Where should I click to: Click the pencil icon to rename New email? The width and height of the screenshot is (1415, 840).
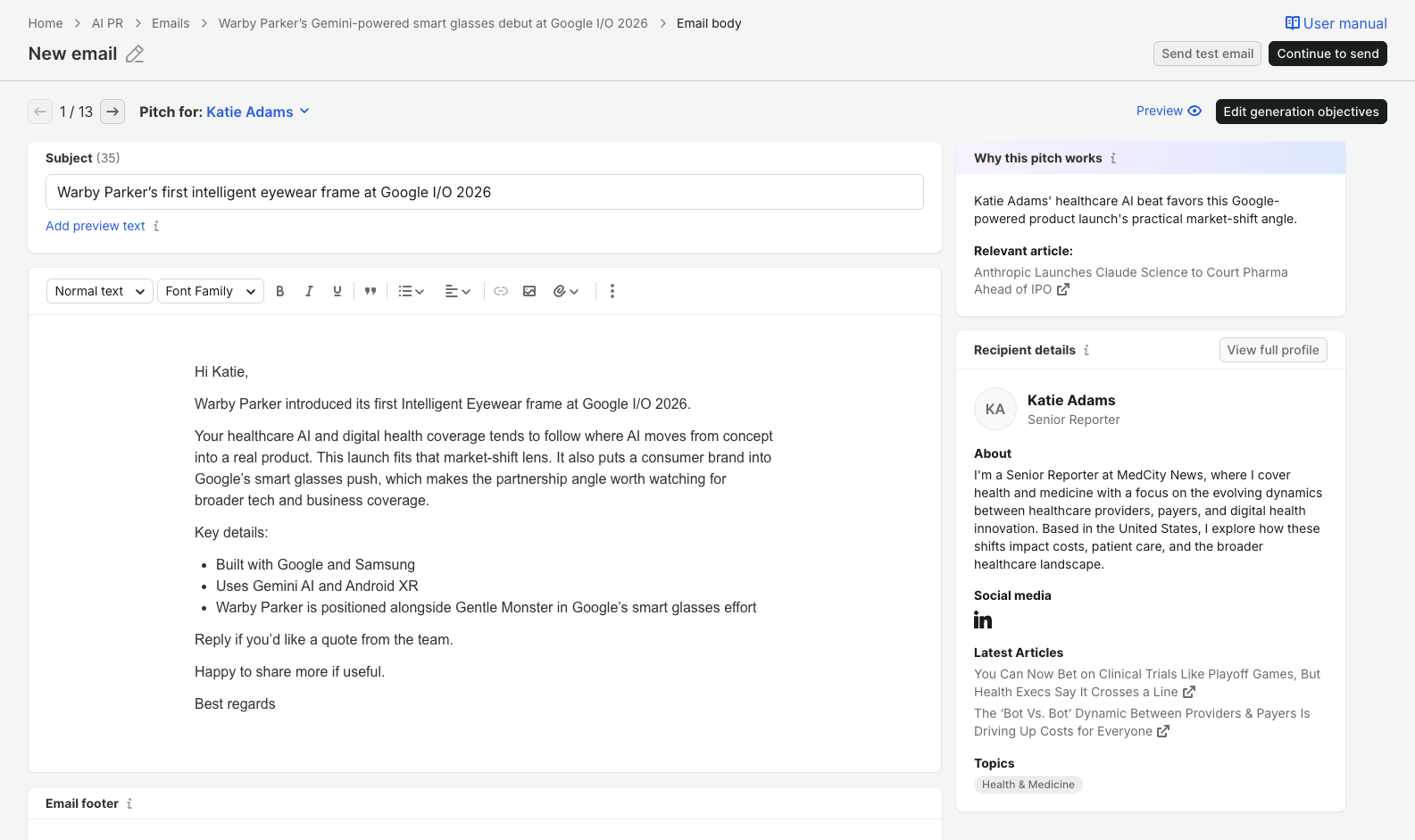point(135,54)
